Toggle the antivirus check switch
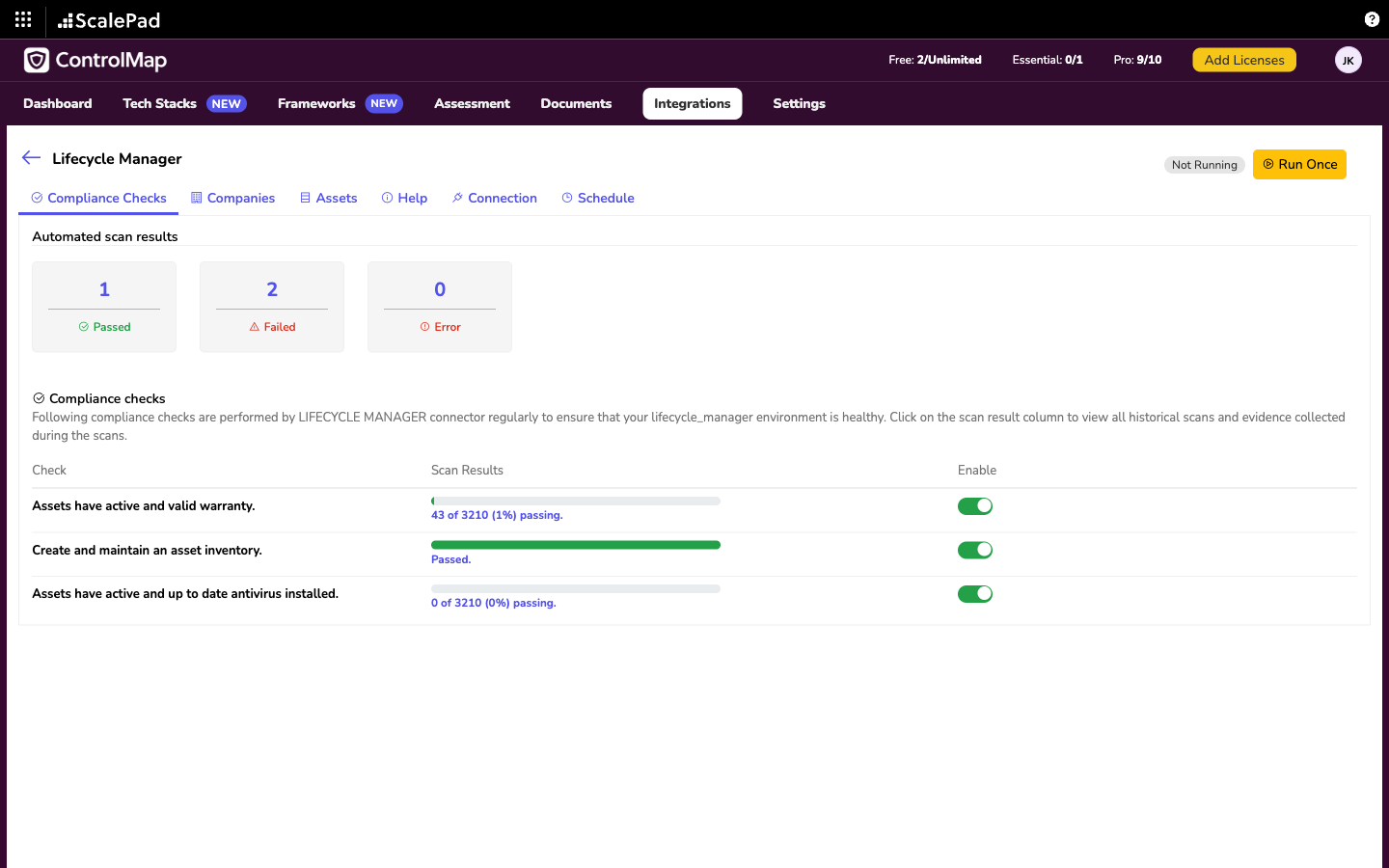This screenshot has width=1389, height=868. (x=975, y=594)
